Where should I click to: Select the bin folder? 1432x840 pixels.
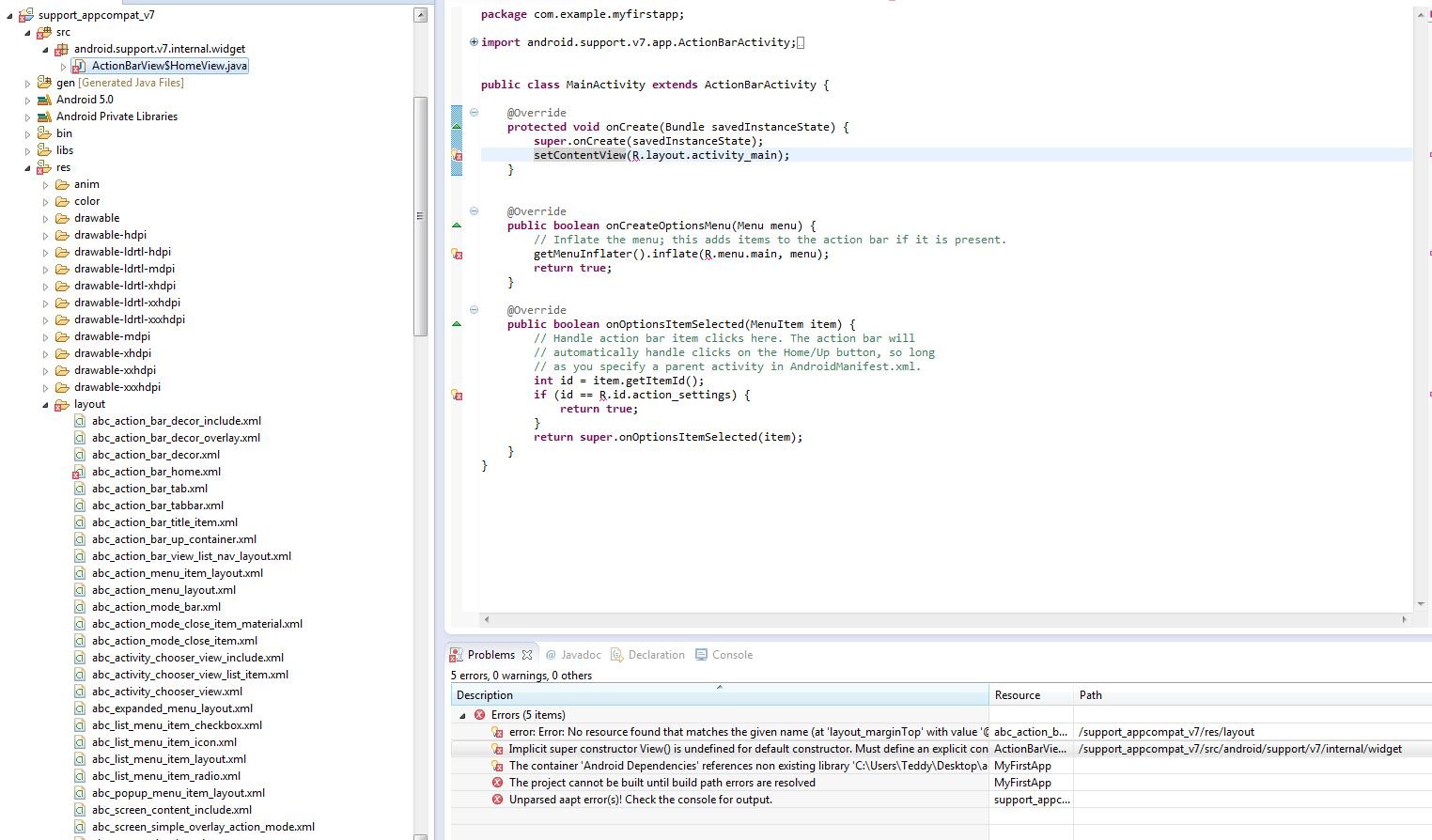pyautogui.click(x=64, y=133)
